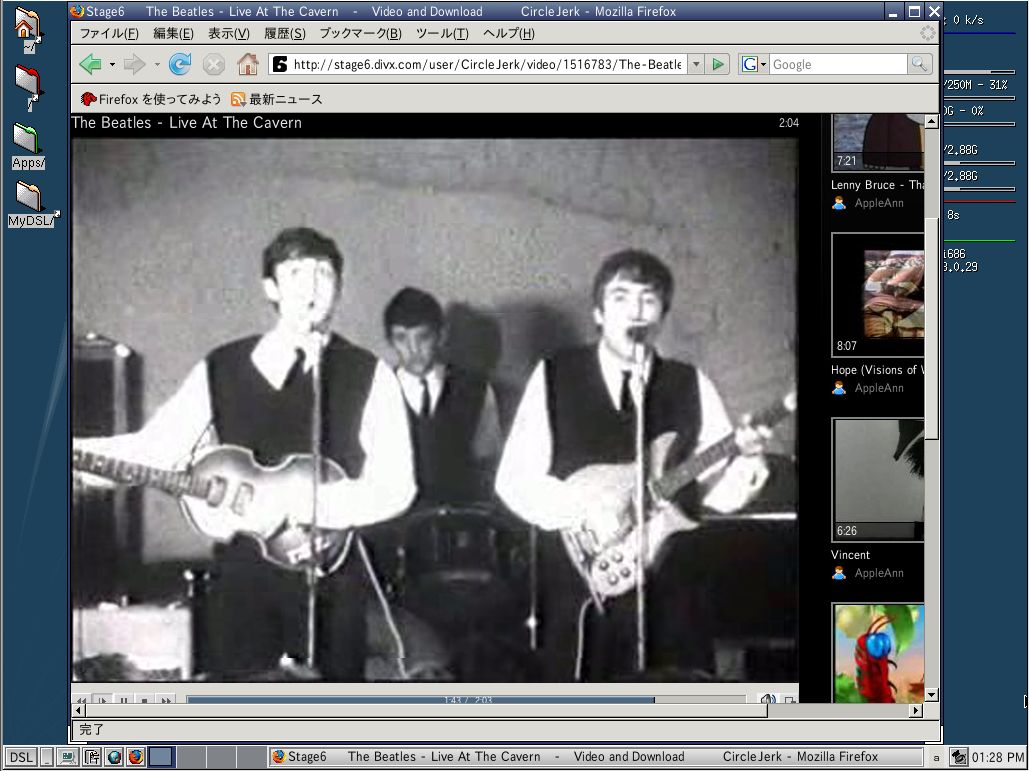This screenshot has width=1029, height=771.
Task: Click the scroll up arrow of page scrollbar
Action: (931, 121)
